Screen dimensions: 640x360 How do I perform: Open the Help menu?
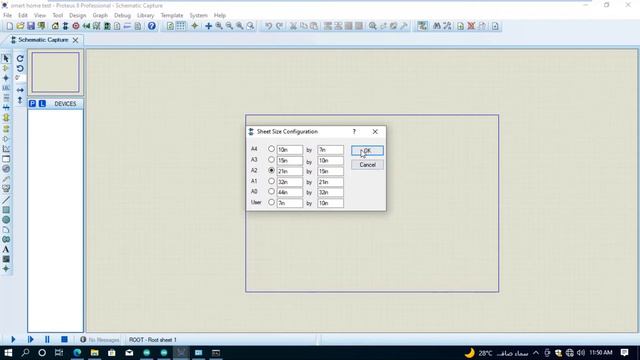[x=220, y=15]
